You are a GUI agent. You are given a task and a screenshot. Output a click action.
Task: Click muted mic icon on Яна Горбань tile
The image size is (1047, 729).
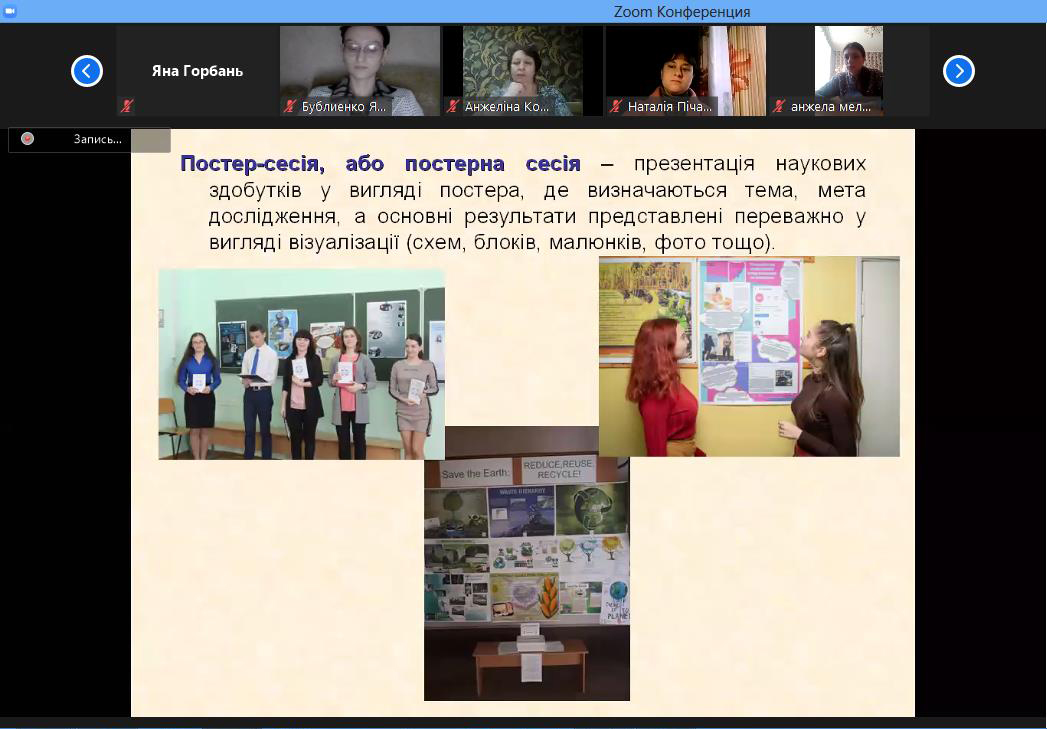[127, 106]
